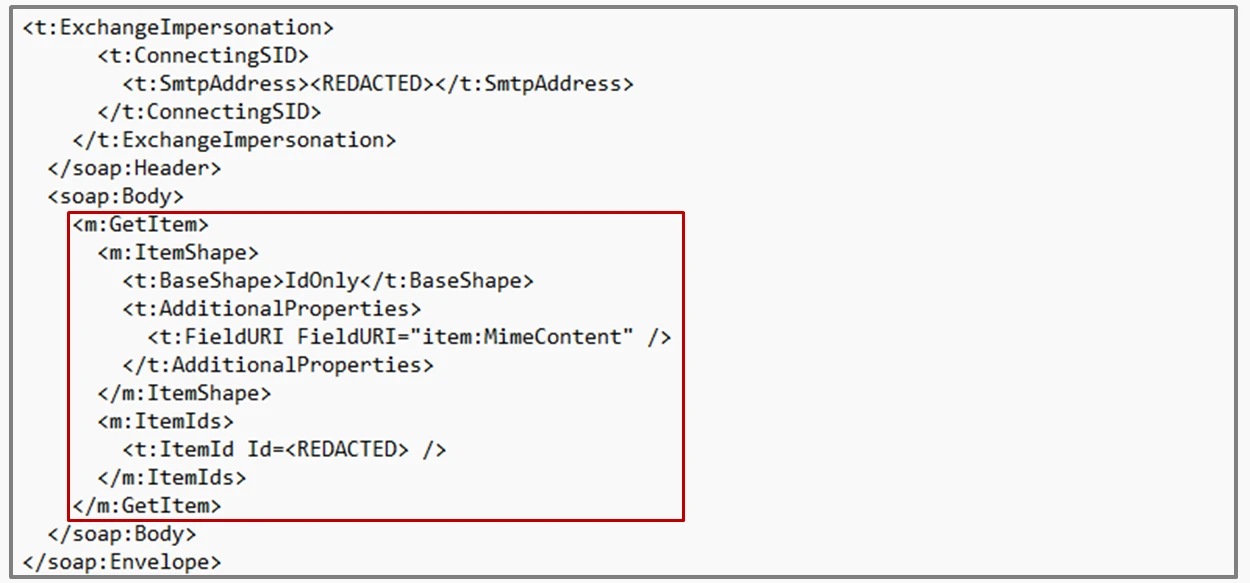1250x583 pixels.
Task: Click the t:SmtpAddress line
Action: point(378,84)
